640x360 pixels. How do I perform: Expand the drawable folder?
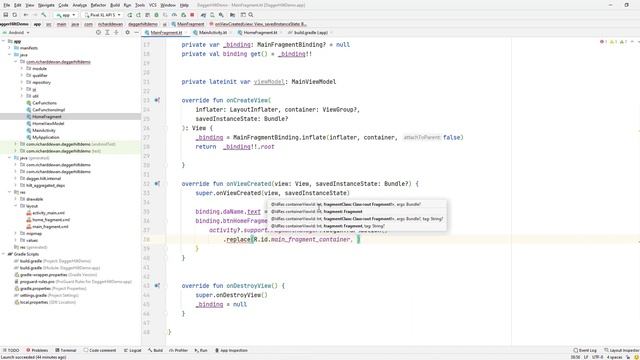16,199
